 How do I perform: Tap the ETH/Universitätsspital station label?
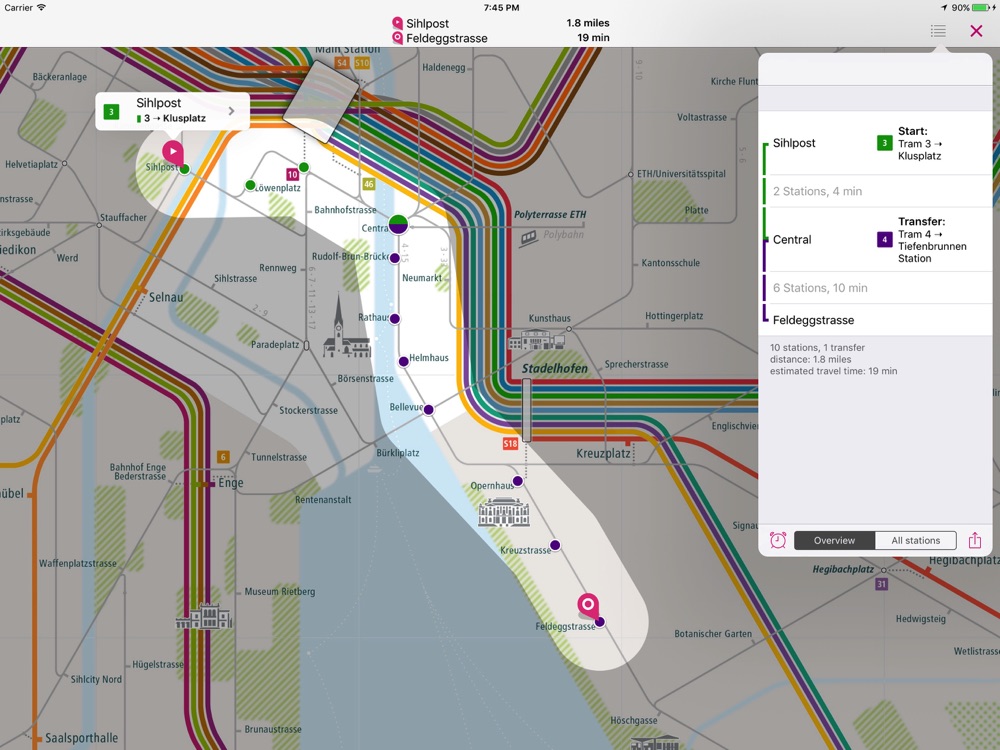point(681,173)
